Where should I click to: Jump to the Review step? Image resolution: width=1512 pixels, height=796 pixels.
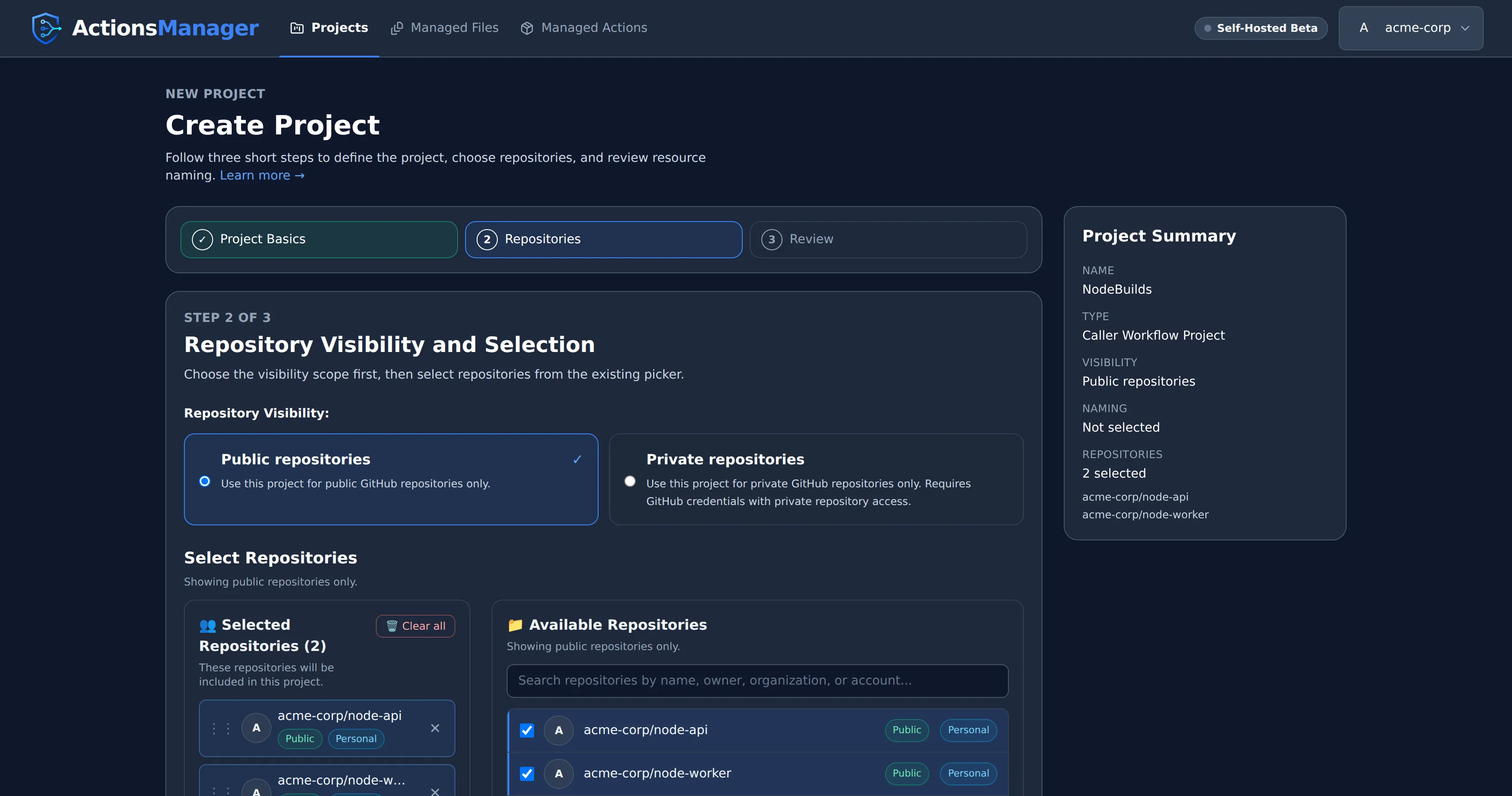pos(888,240)
